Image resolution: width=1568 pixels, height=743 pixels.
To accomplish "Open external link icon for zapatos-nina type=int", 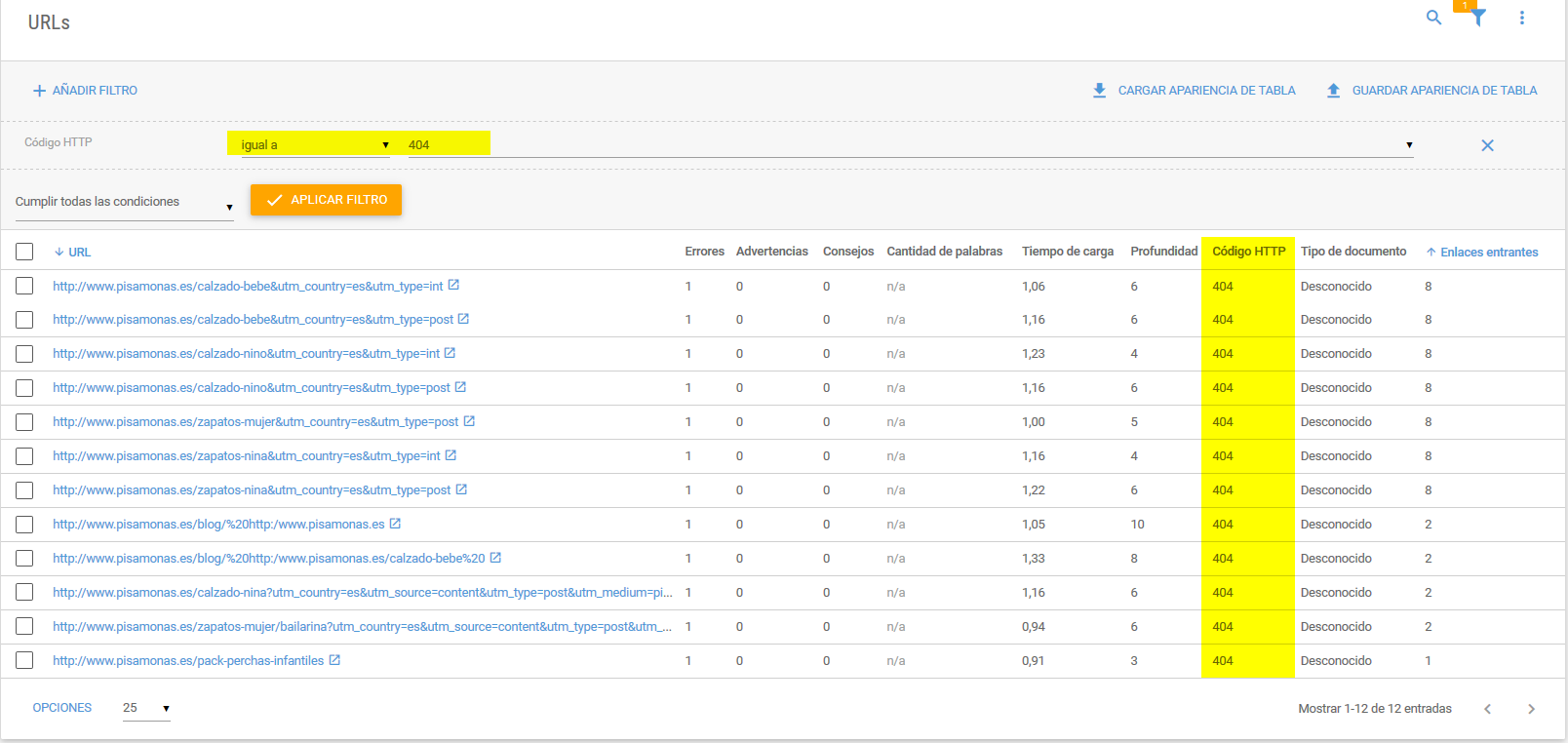I will click(451, 455).
